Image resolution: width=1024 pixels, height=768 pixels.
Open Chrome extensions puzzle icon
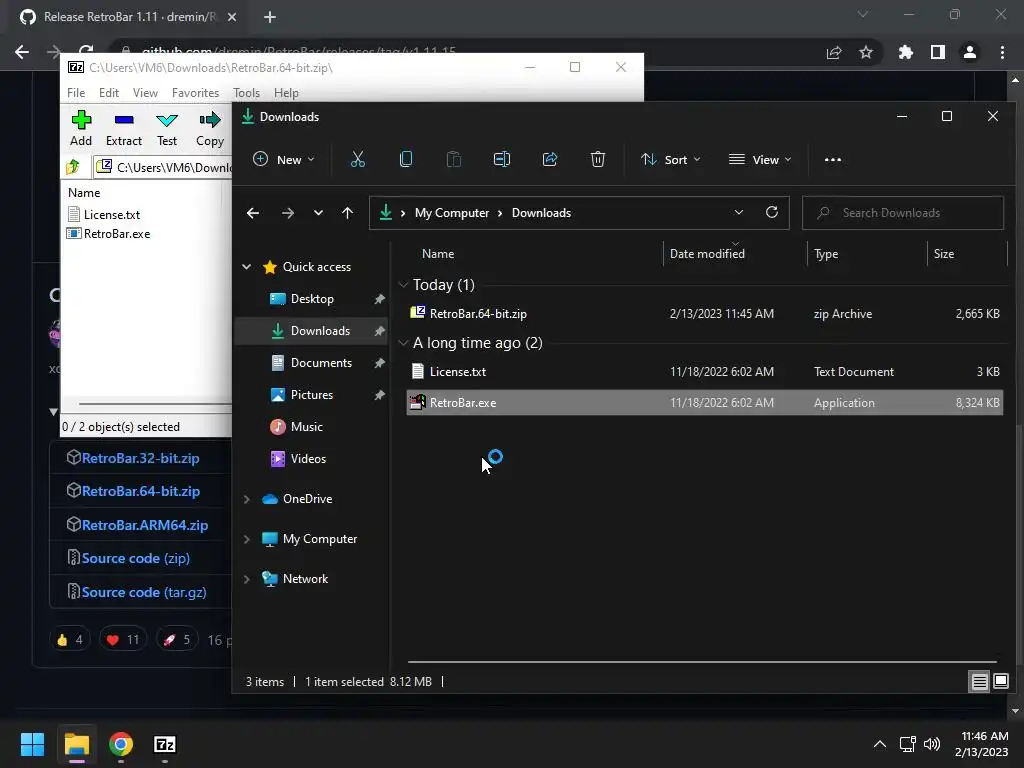[905, 52]
